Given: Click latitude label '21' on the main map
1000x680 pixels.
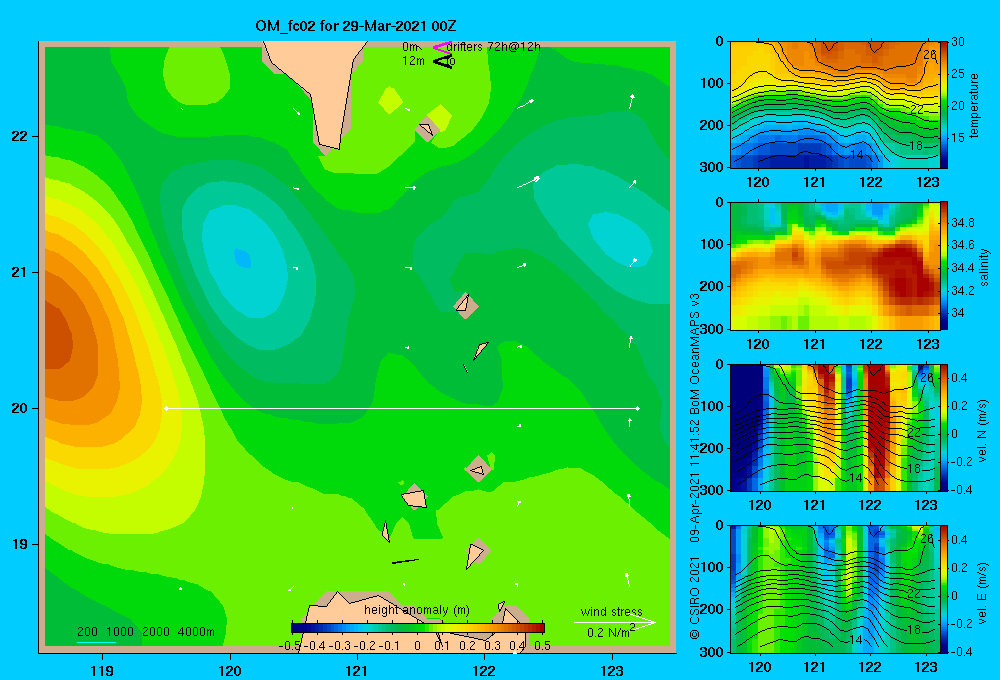Looking at the screenshot, I should pos(19,272).
